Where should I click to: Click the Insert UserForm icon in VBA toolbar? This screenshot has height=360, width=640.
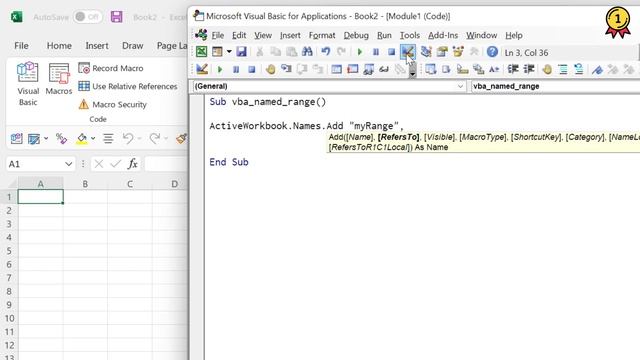pyautogui.click(x=217, y=52)
